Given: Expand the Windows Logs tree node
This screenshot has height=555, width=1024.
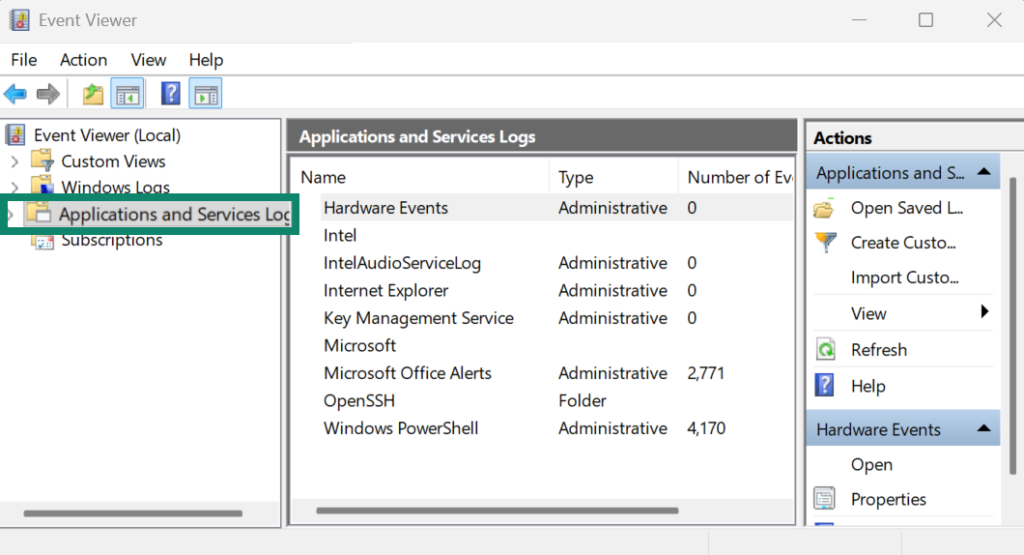Looking at the screenshot, I should pos(14,187).
